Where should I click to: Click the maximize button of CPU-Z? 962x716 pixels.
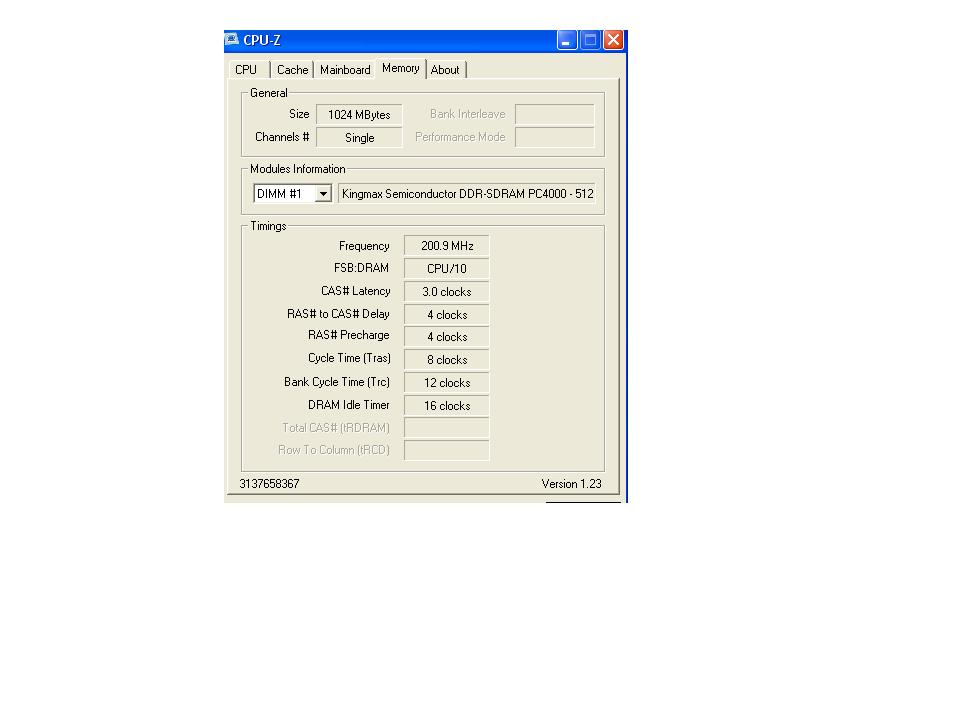(590, 40)
